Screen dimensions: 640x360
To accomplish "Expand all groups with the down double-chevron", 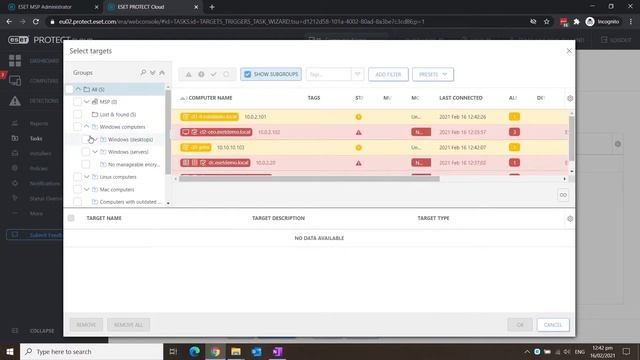I will pyautogui.click(x=152, y=73).
